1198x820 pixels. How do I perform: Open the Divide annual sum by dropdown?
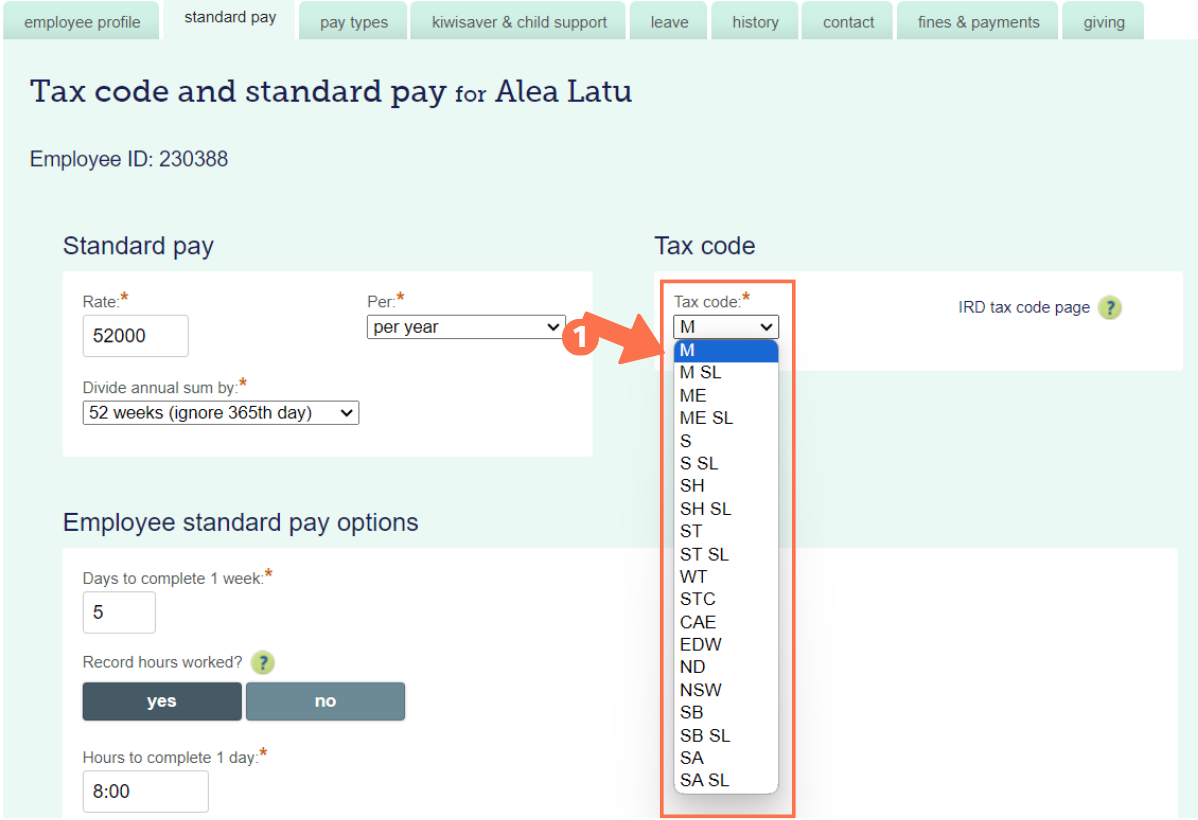click(220, 412)
